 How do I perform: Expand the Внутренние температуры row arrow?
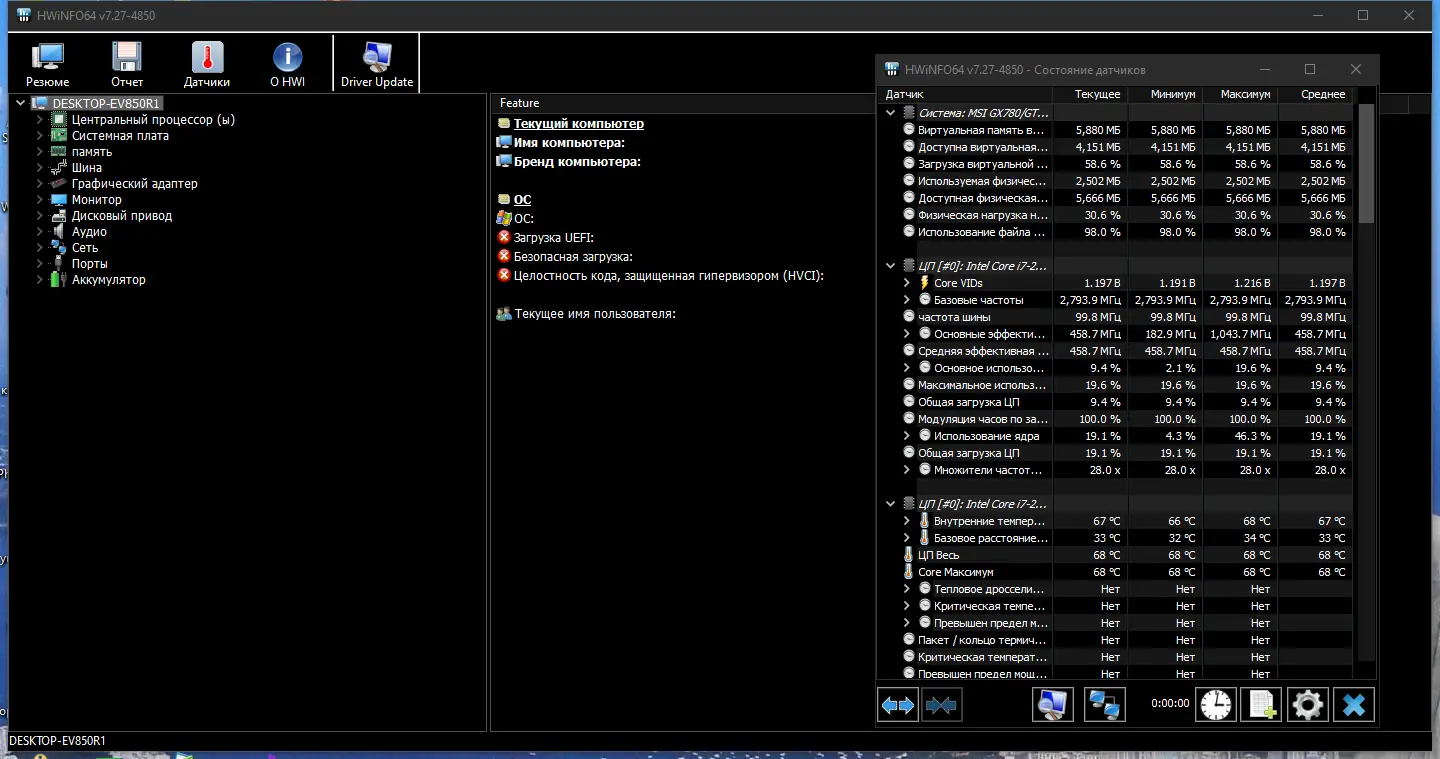point(907,521)
